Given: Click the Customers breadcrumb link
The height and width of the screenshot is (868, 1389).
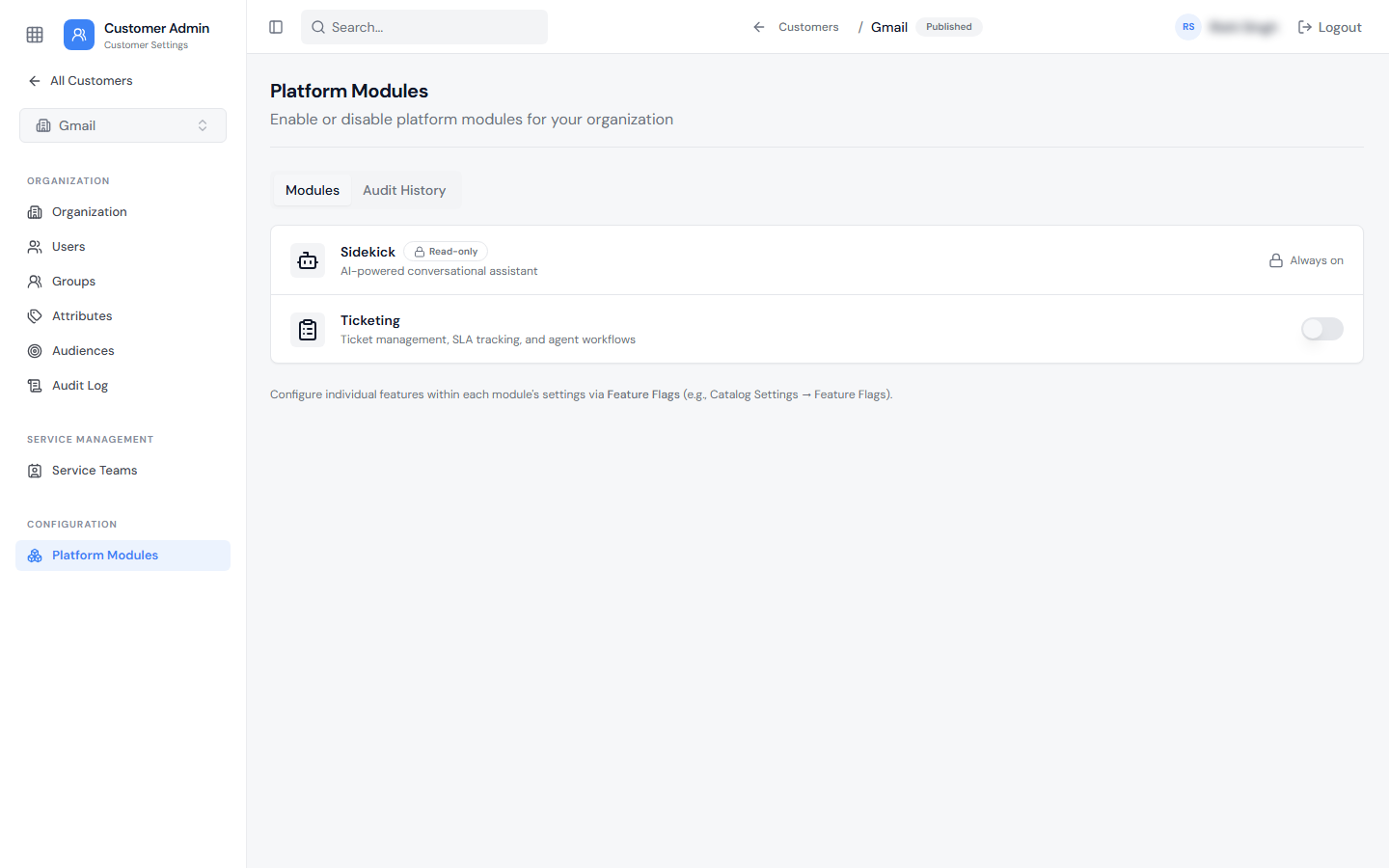Looking at the screenshot, I should pos(808,27).
